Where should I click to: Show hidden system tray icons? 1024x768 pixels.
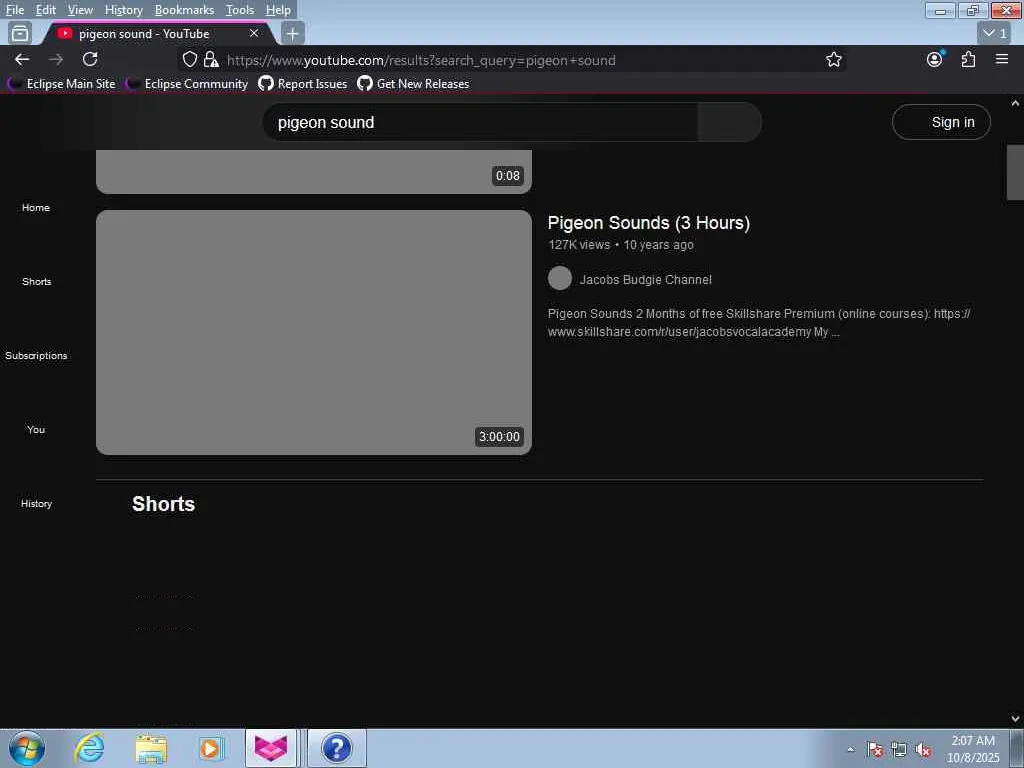(850, 749)
